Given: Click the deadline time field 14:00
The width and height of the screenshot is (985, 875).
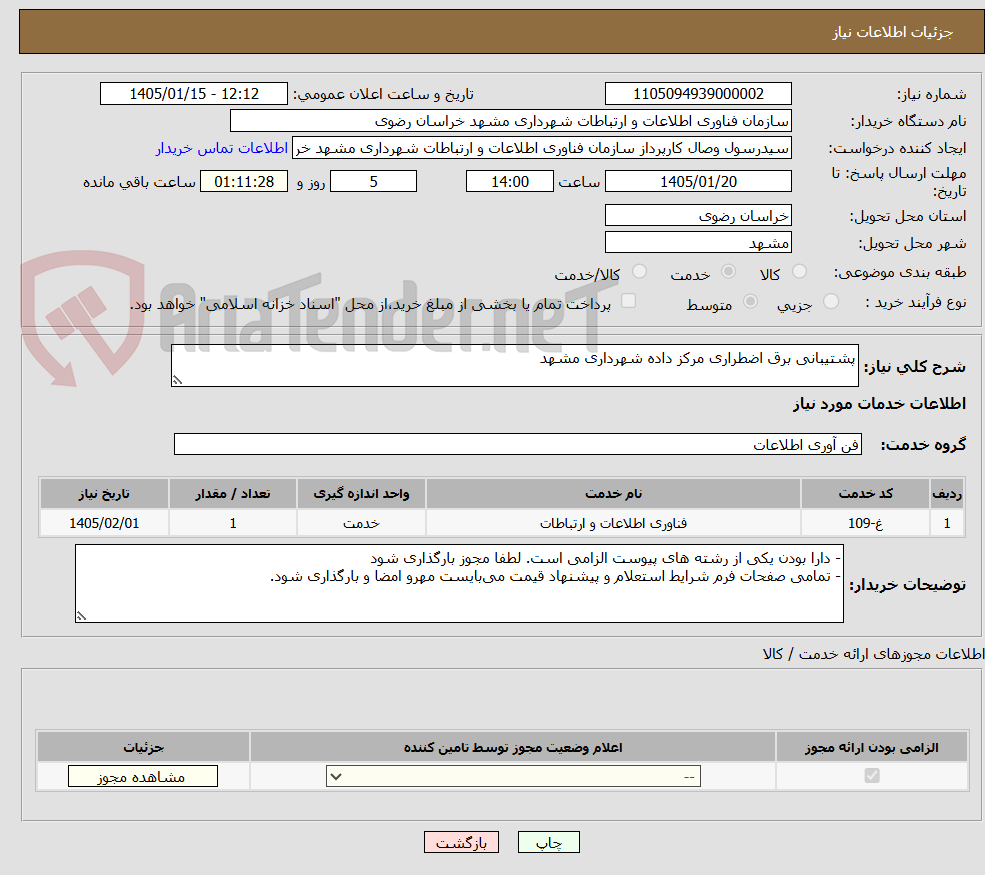Looking at the screenshot, I should (x=509, y=182).
